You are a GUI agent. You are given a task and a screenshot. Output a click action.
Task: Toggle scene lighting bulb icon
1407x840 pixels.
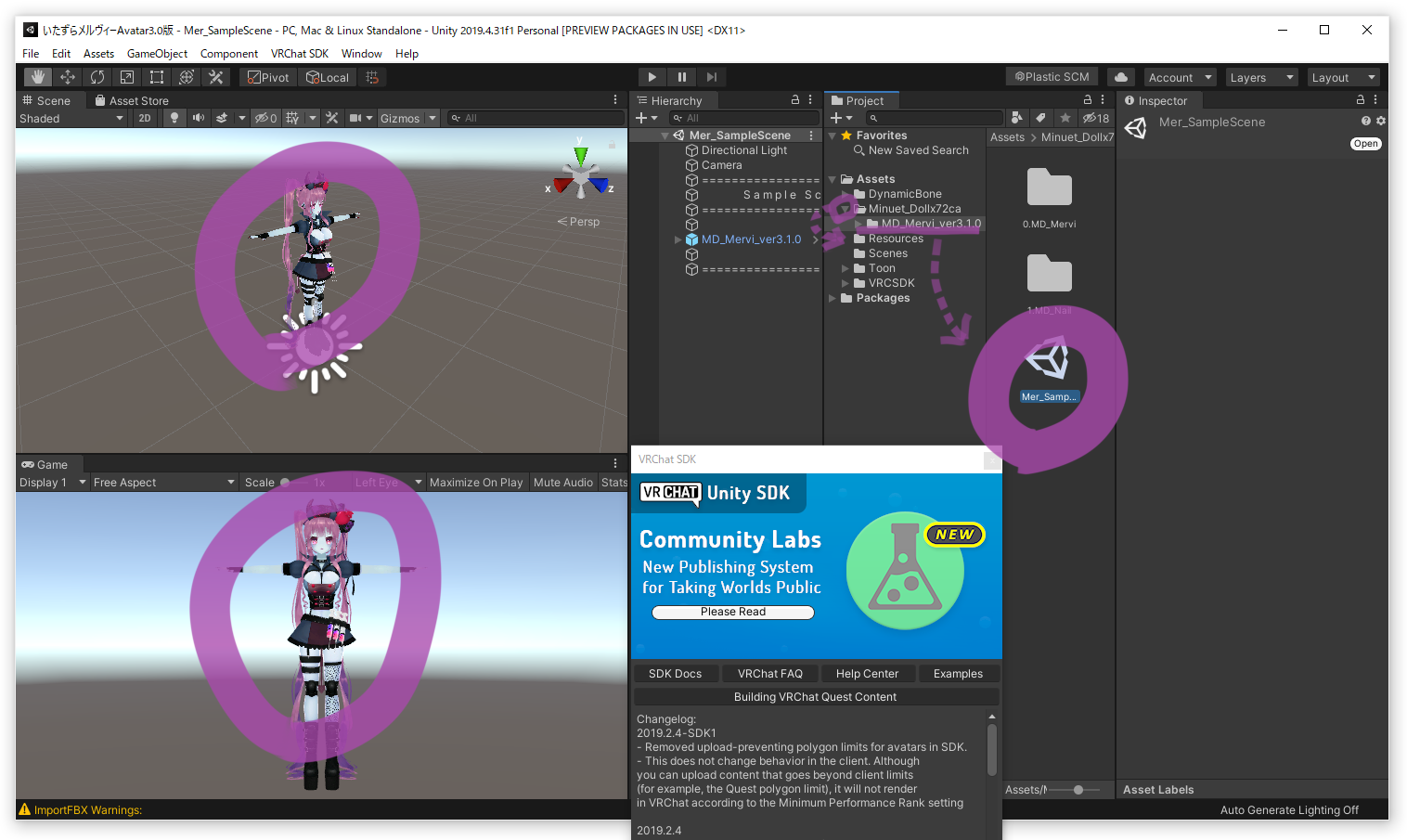click(x=174, y=118)
